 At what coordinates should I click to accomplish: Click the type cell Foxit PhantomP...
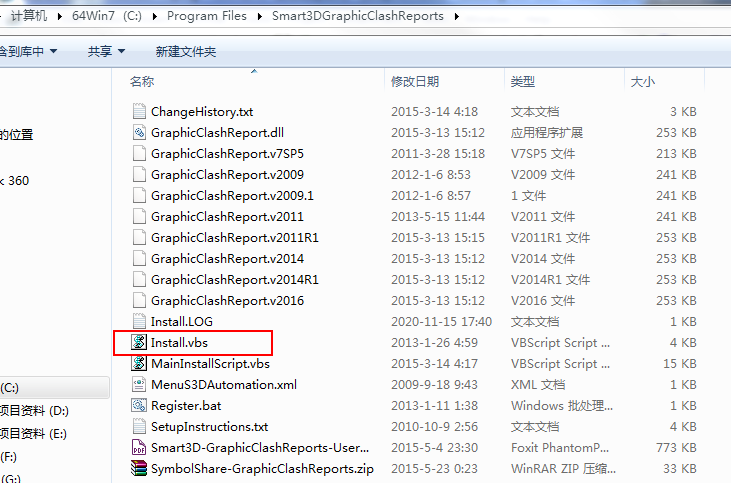coord(560,448)
